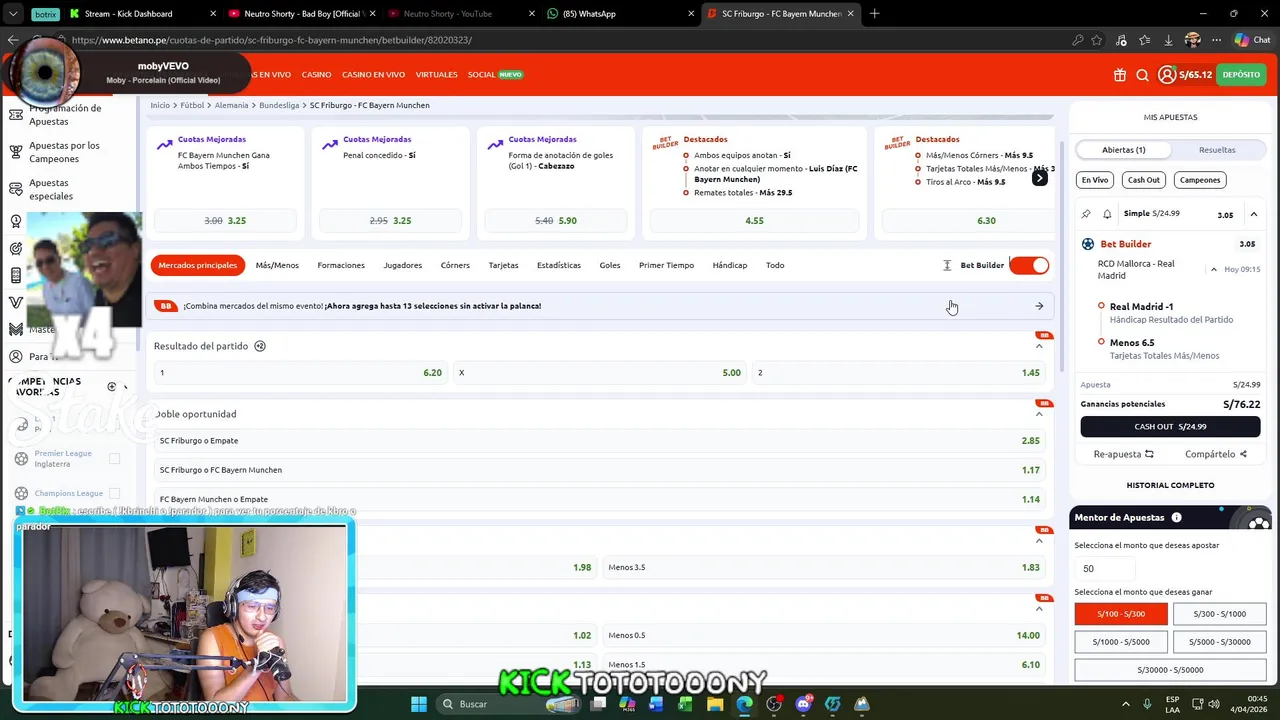Image resolution: width=1280 pixels, height=720 pixels.
Task: Open HISTORIAL COMPLETO
Action: click(1170, 485)
